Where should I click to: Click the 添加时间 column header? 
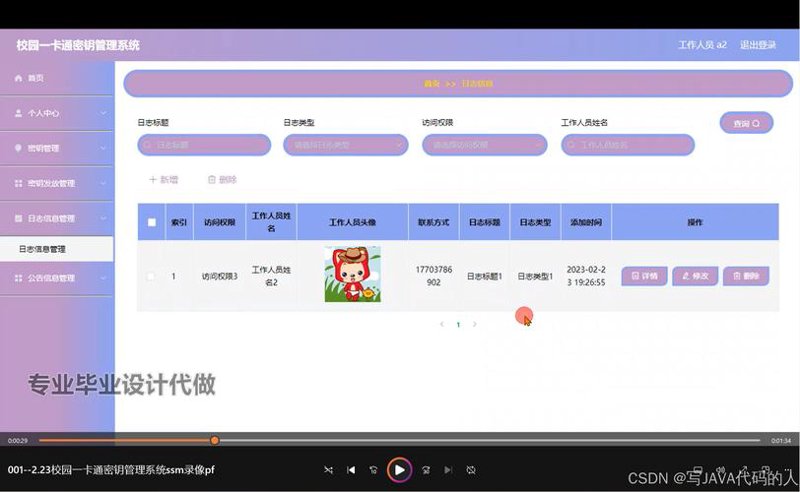click(586, 223)
